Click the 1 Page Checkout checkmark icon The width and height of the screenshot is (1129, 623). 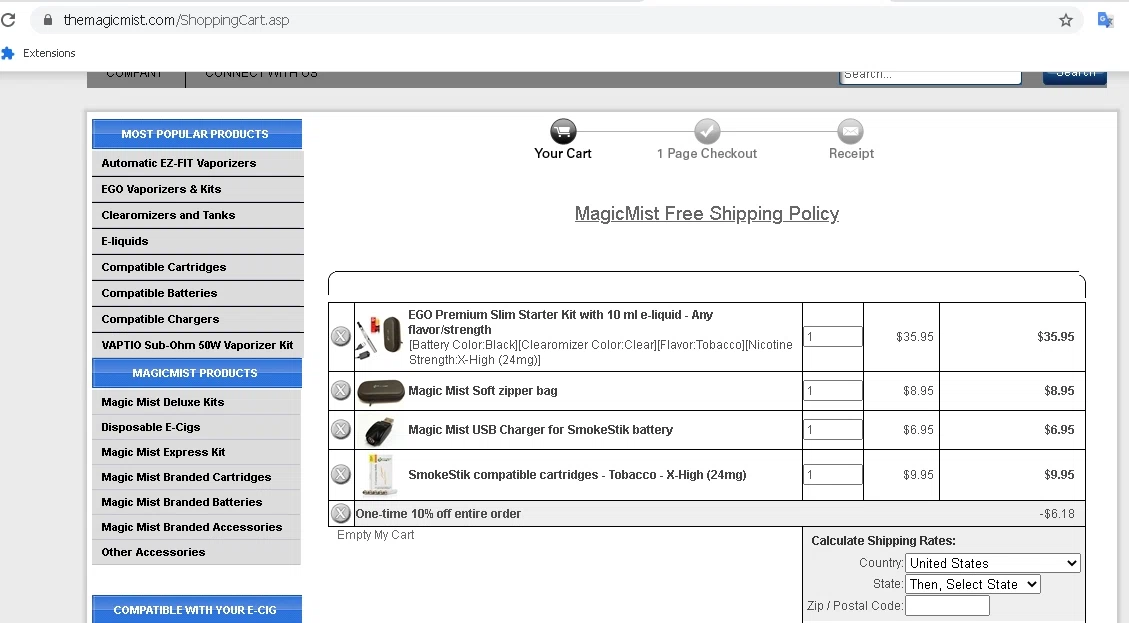pyautogui.click(x=707, y=132)
